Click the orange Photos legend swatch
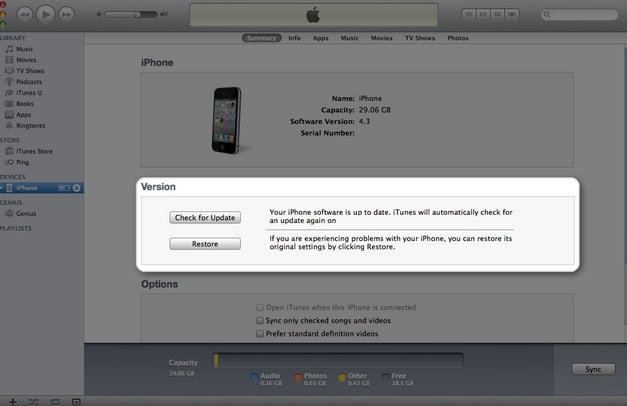 pyautogui.click(x=298, y=377)
